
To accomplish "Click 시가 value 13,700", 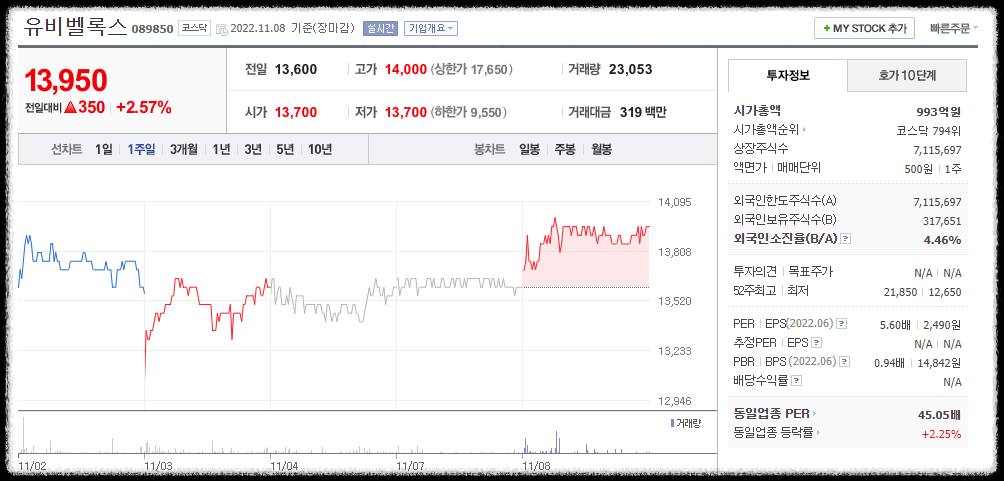I will (296, 113).
